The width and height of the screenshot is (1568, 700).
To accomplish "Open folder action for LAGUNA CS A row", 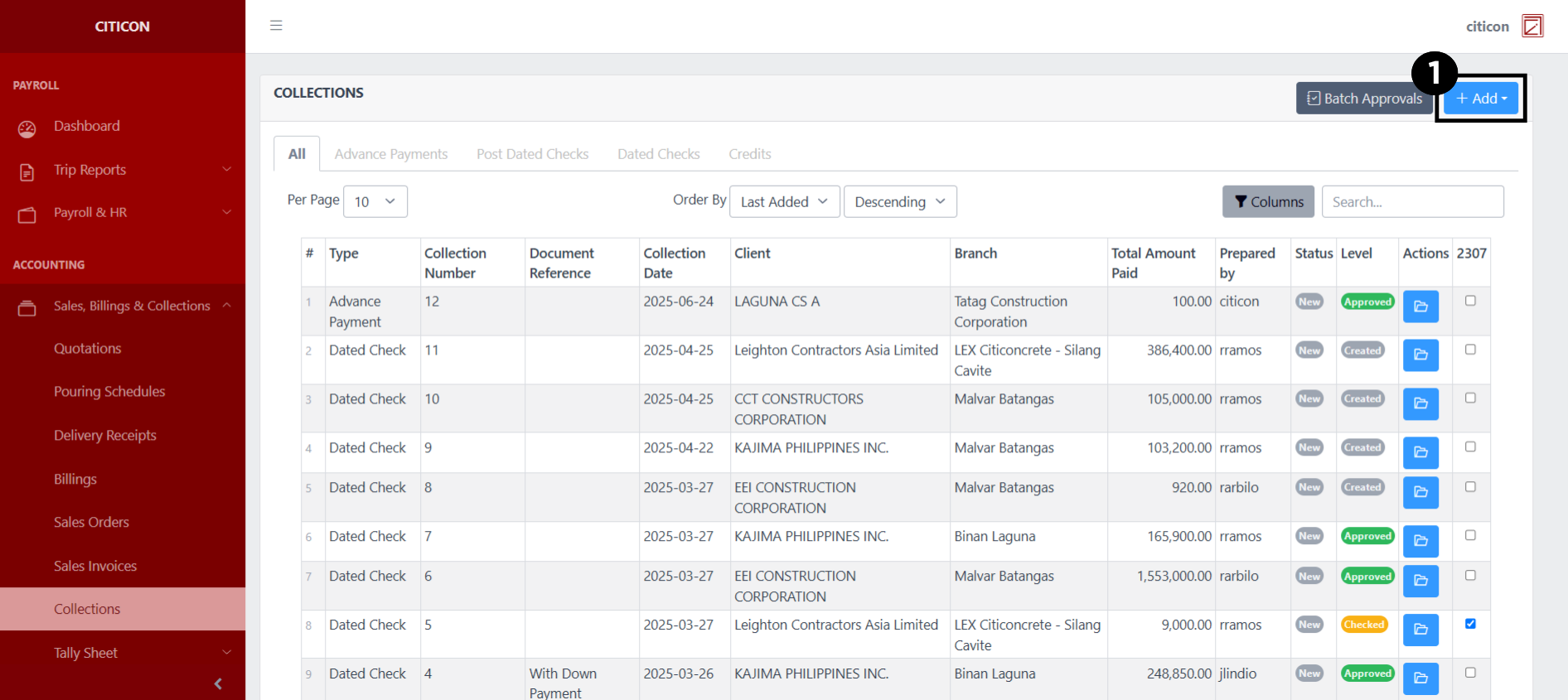I will [x=1420, y=307].
